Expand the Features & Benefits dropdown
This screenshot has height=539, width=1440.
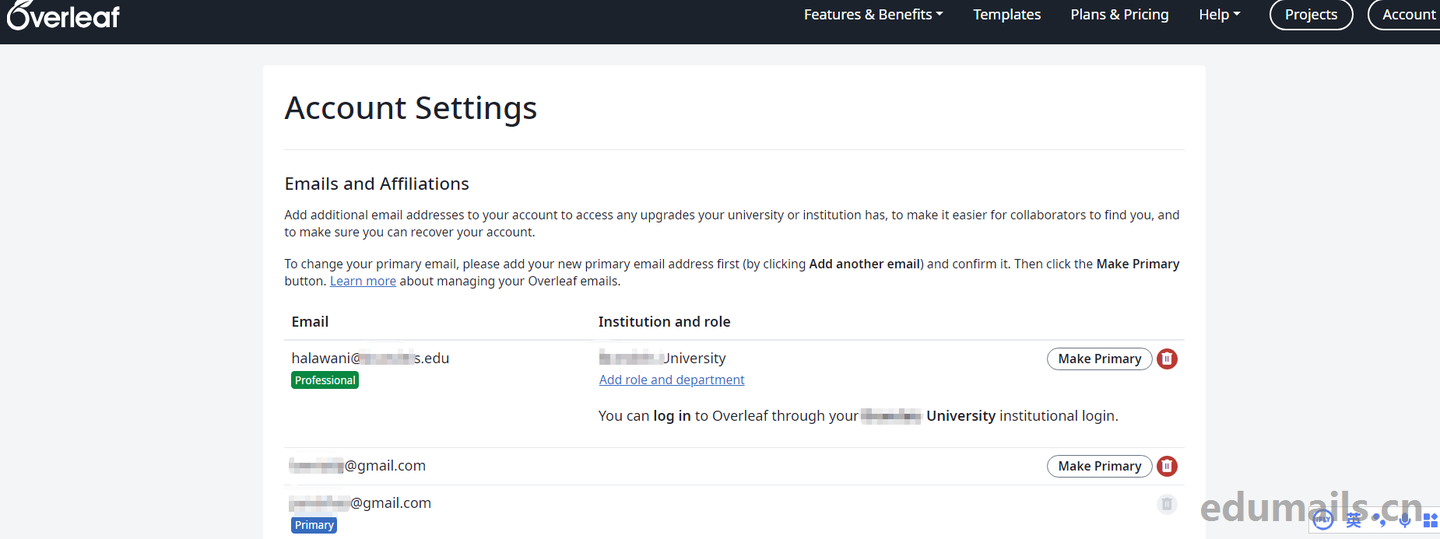[x=873, y=15]
